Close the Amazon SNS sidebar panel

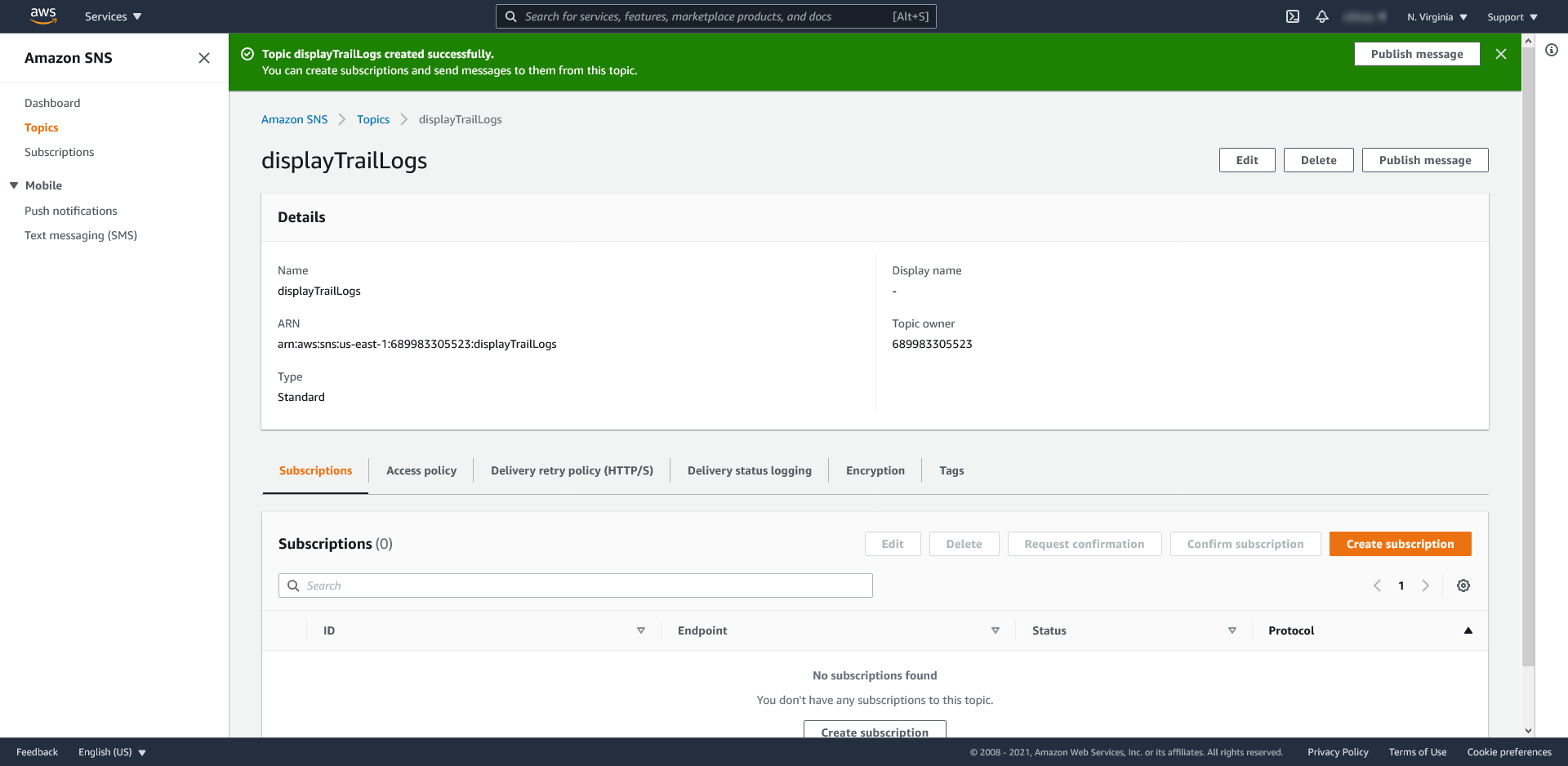[204, 58]
